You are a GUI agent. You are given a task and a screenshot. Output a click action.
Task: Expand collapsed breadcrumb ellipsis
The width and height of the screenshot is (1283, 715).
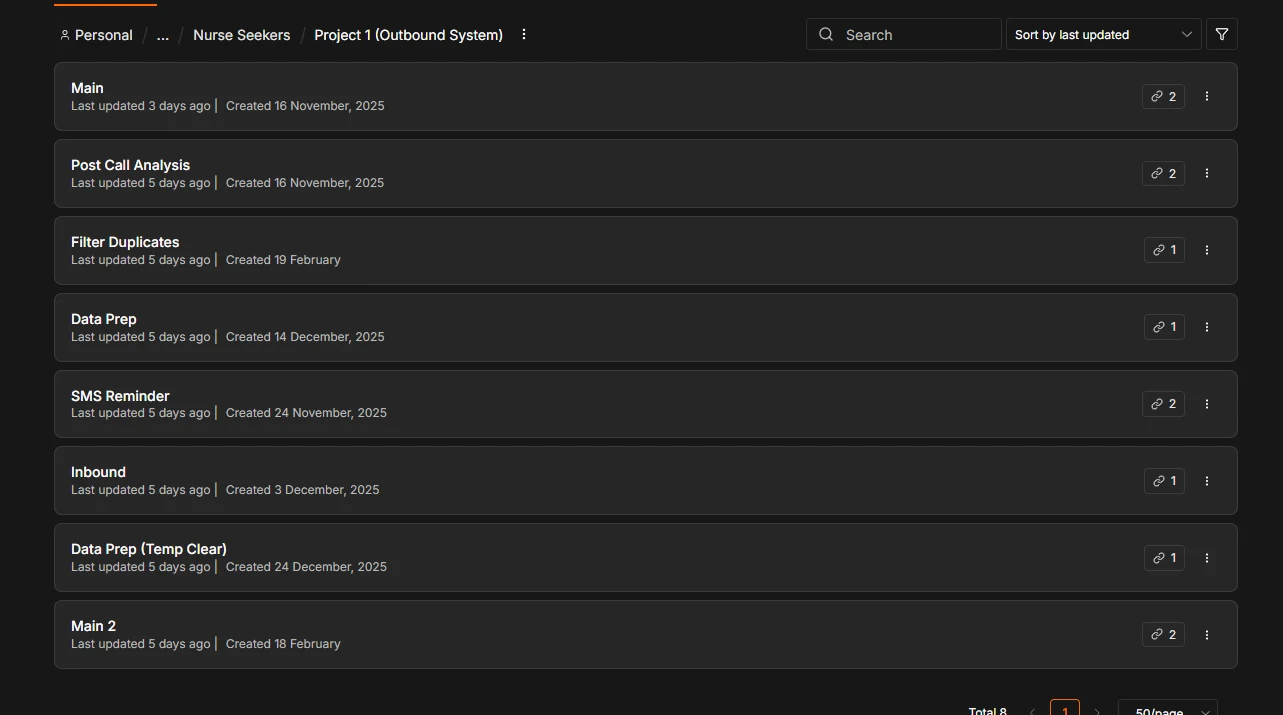click(163, 35)
